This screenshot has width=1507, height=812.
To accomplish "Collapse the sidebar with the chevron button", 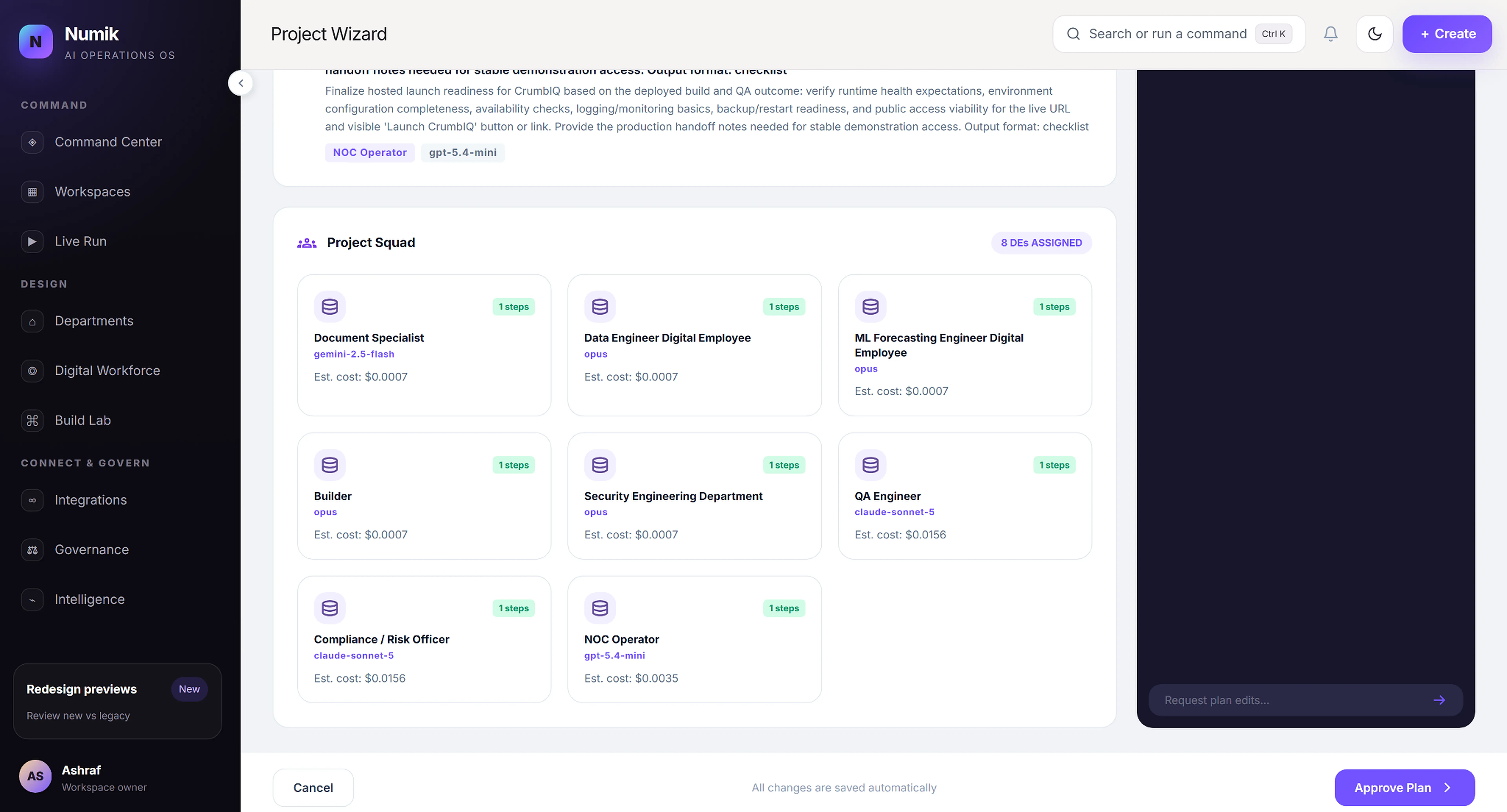I will 240,83.
